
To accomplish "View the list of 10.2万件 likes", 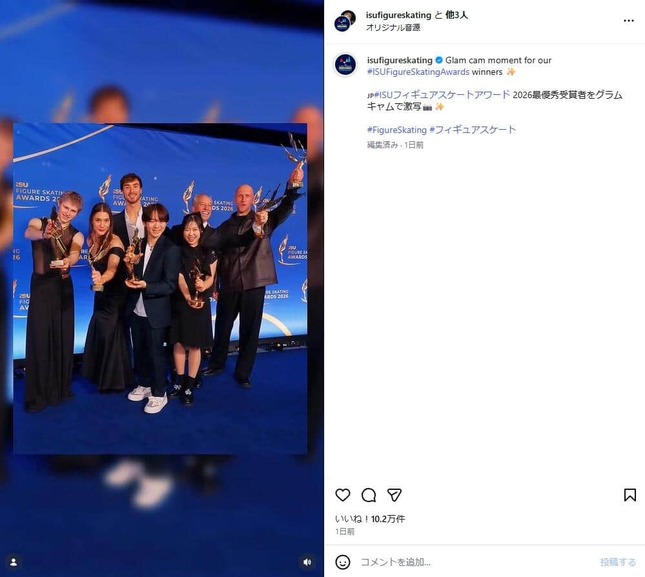I will click(x=370, y=519).
